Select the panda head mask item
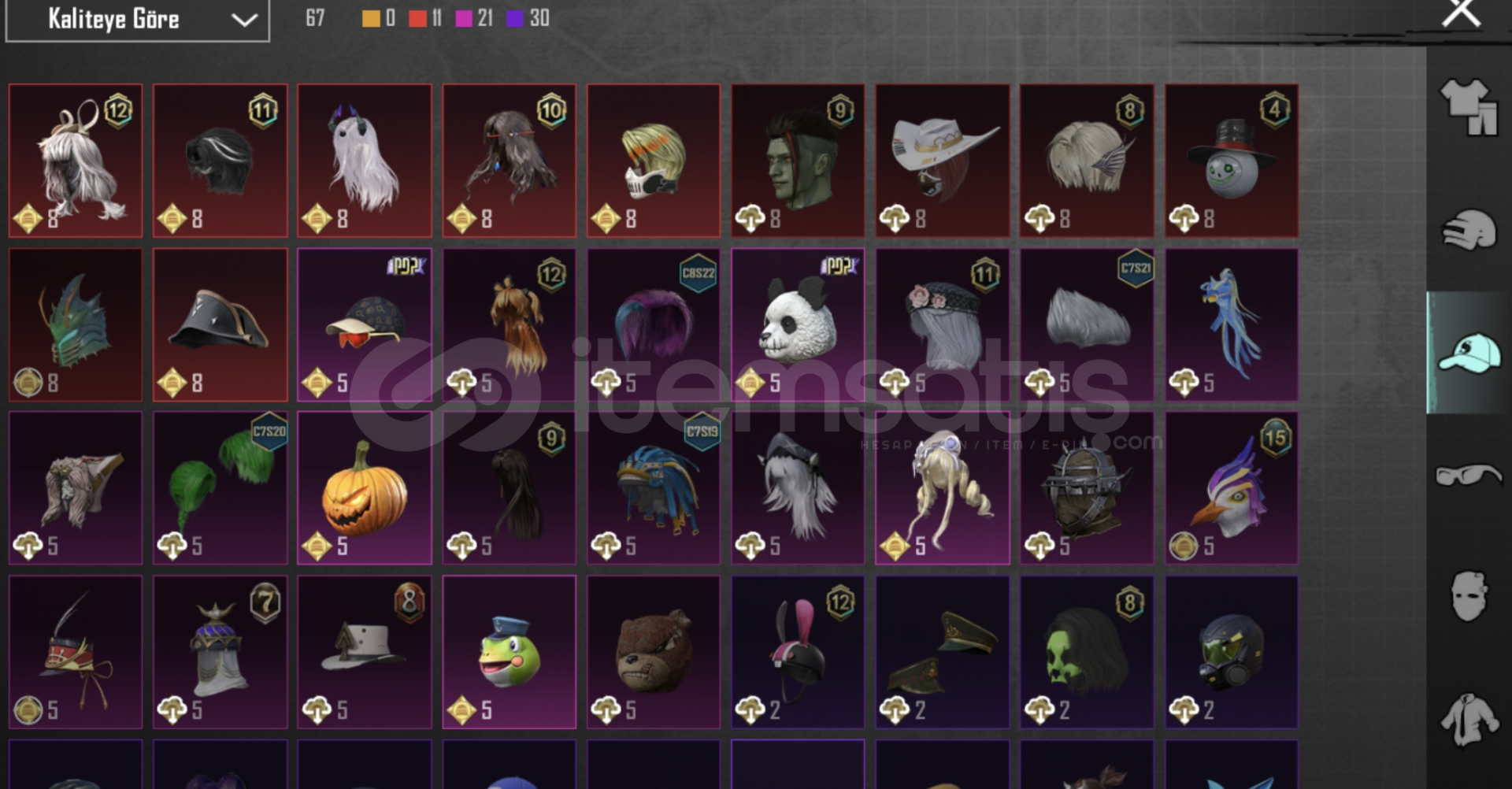 798,325
